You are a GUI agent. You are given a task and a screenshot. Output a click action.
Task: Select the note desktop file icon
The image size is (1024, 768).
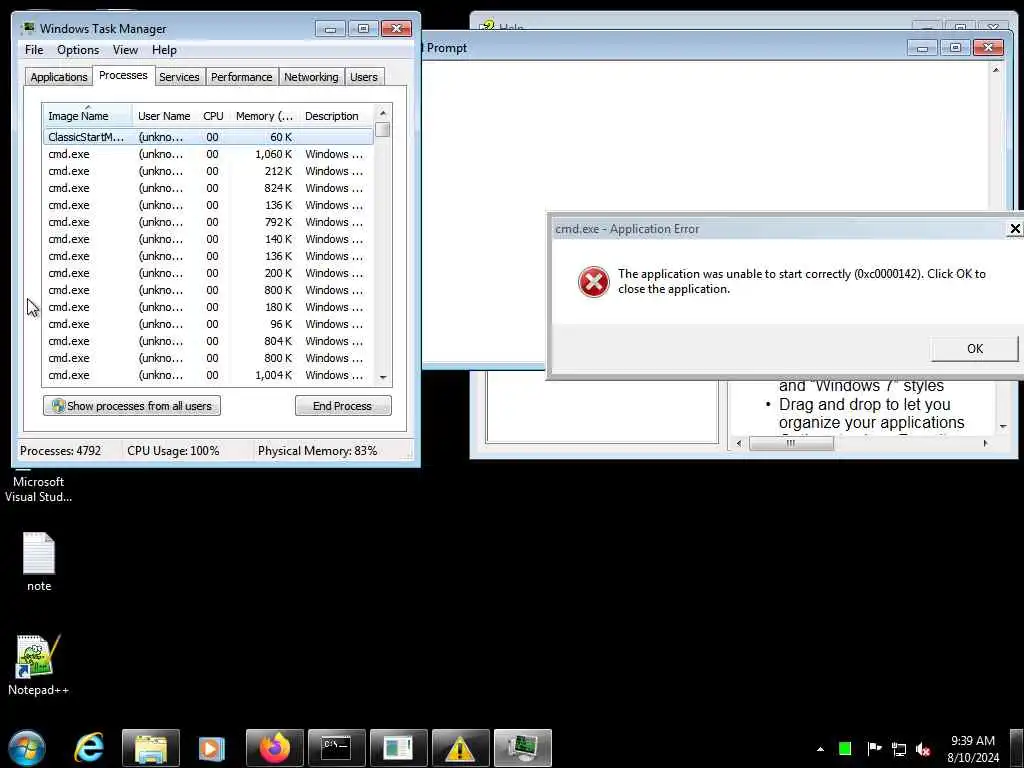tap(39, 562)
